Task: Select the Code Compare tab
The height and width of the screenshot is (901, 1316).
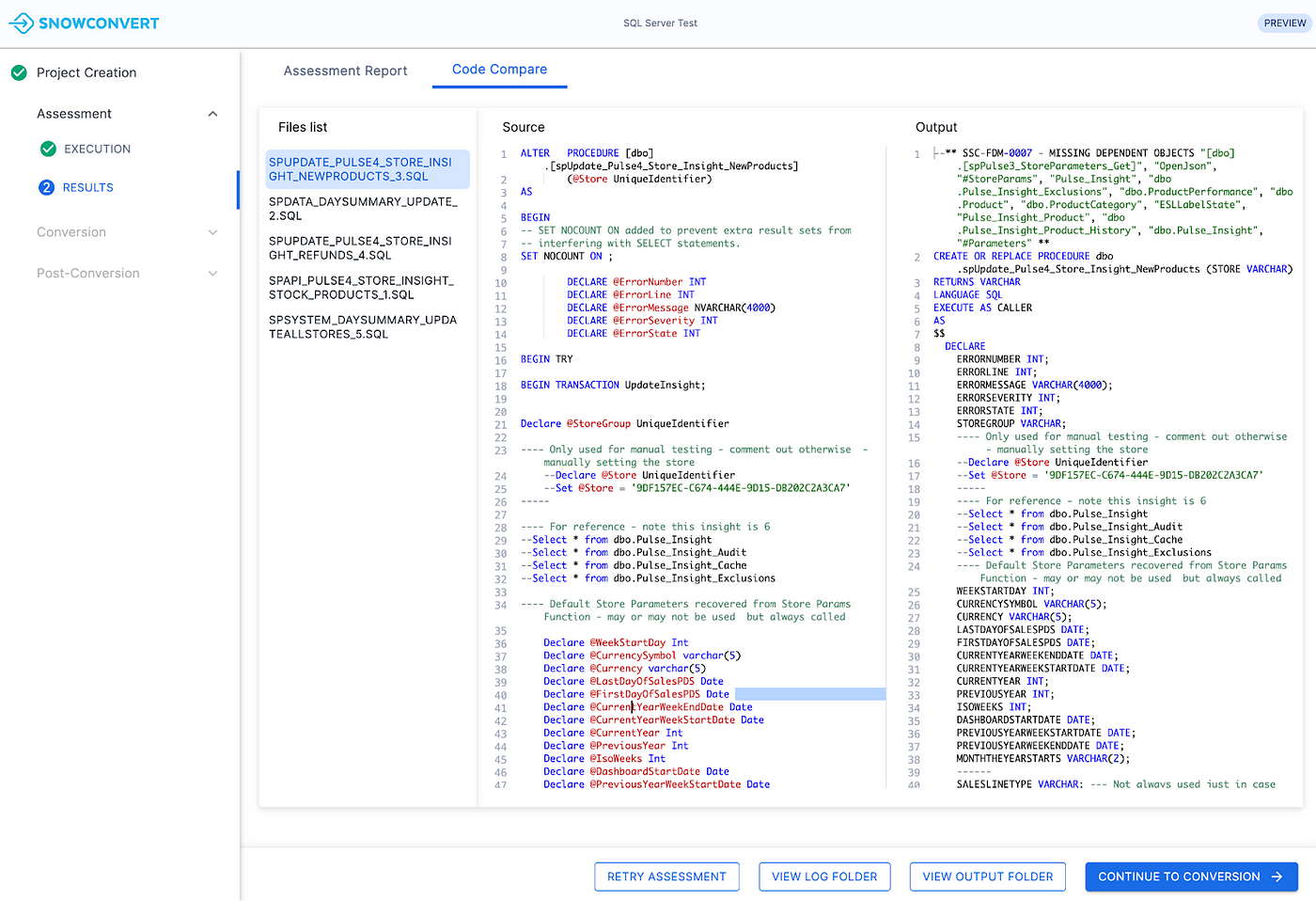Action: 499,70
